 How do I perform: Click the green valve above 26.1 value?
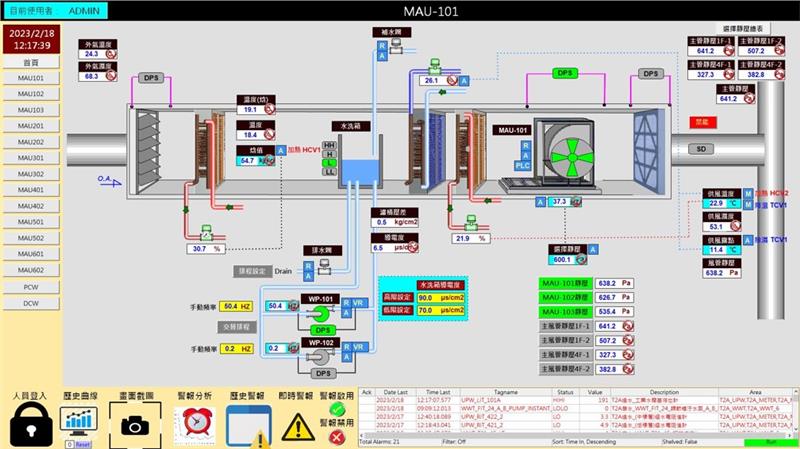(x=435, y=65)
